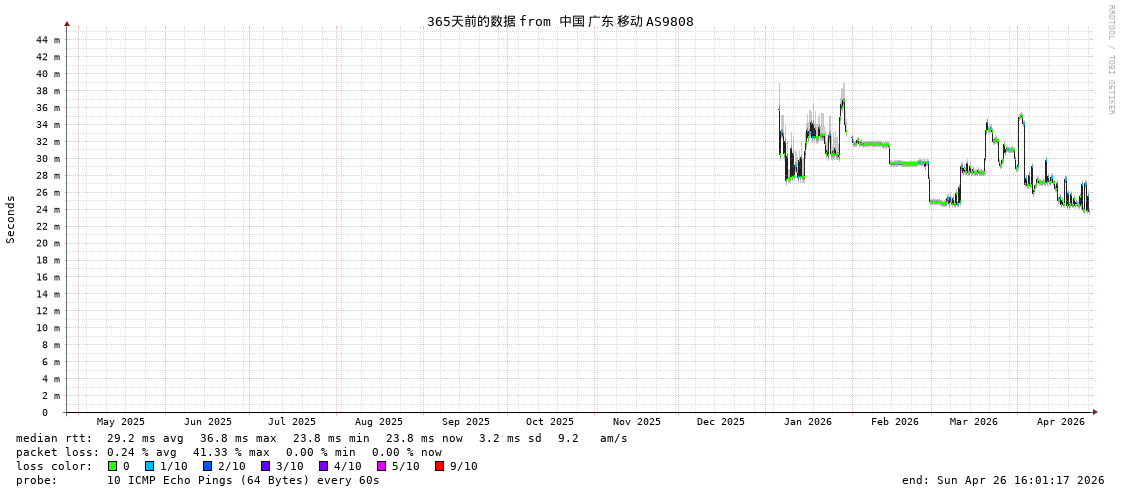Viewport: 1121px width, 494px height.
Task: Click the Jan 2026 x-axis label
Action: tap(807, 422)
